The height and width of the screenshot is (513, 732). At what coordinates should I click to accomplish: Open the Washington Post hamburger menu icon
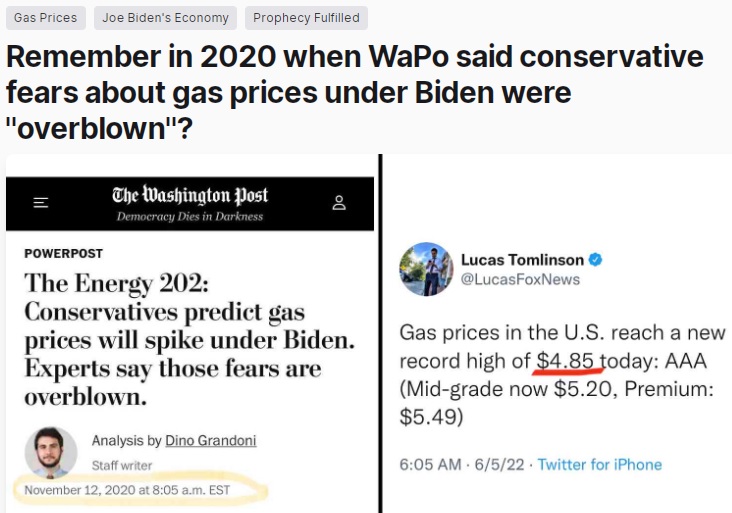(x=41, y=203)
